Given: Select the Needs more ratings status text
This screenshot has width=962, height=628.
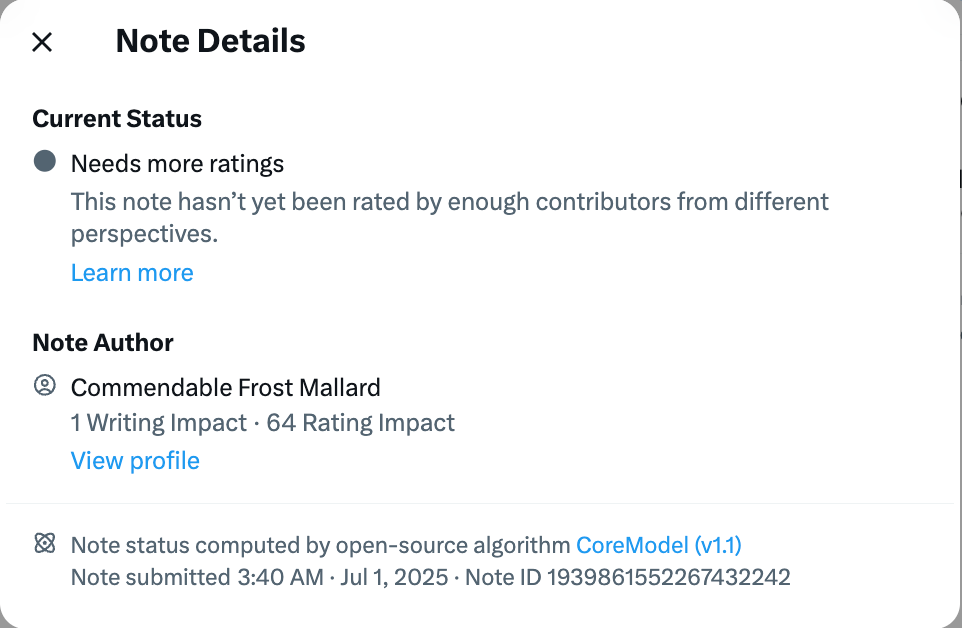Looking at the screenshot, I should pos(177,164).
